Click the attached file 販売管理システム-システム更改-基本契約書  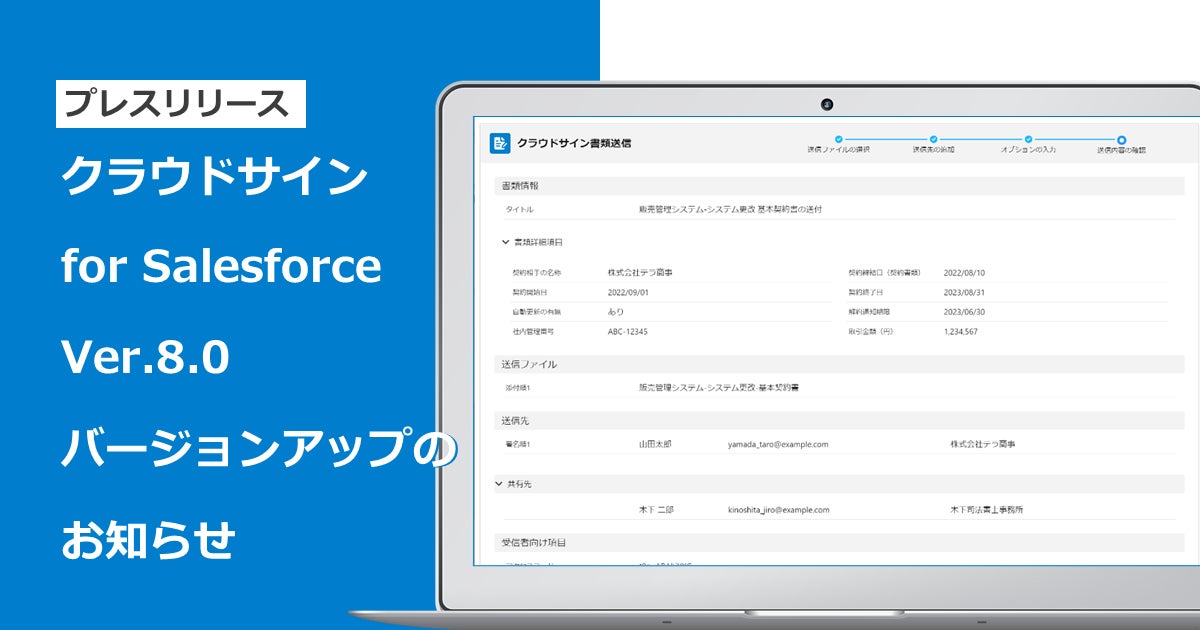719,387
